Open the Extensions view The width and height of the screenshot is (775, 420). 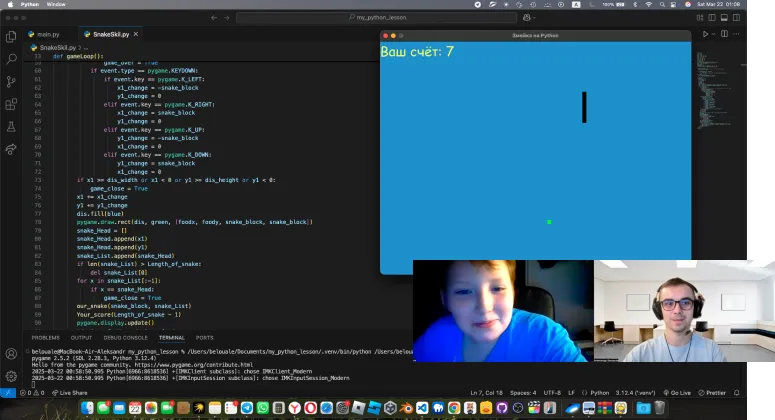click(x=11, y=104)
